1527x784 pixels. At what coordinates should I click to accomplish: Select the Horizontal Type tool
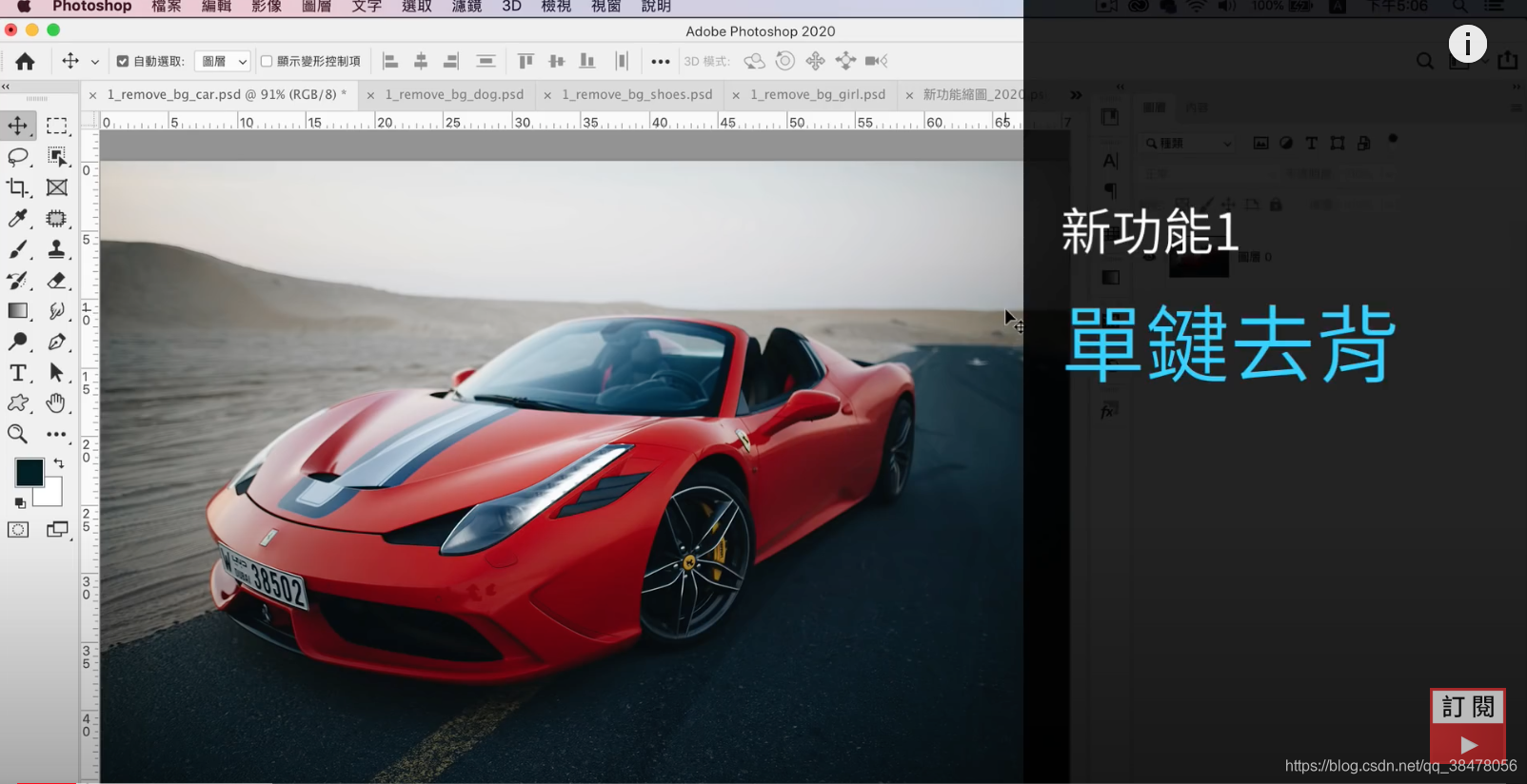click(18, 373)
